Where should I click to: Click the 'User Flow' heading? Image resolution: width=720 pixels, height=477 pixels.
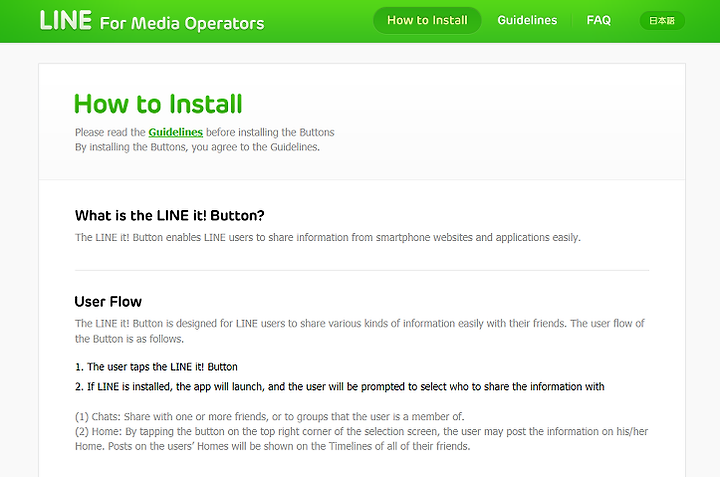[108, 302]
